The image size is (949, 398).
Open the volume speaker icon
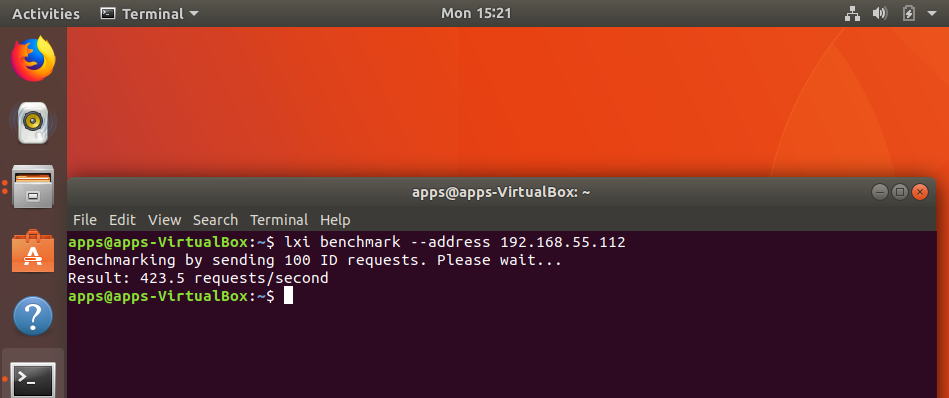tap(879, 13)
